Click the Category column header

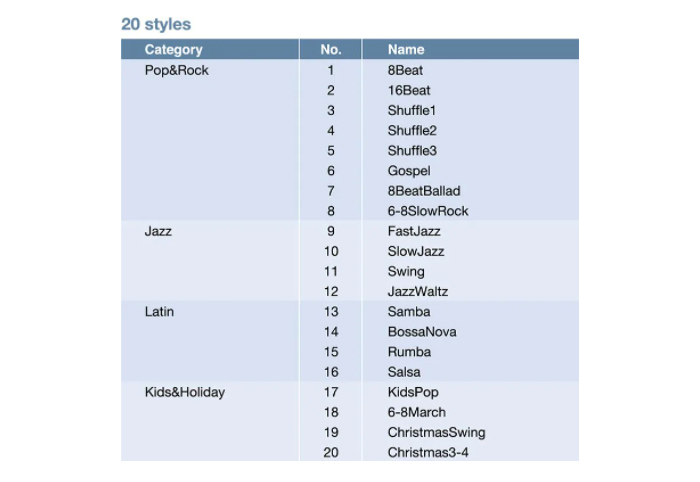coord(173,50)
